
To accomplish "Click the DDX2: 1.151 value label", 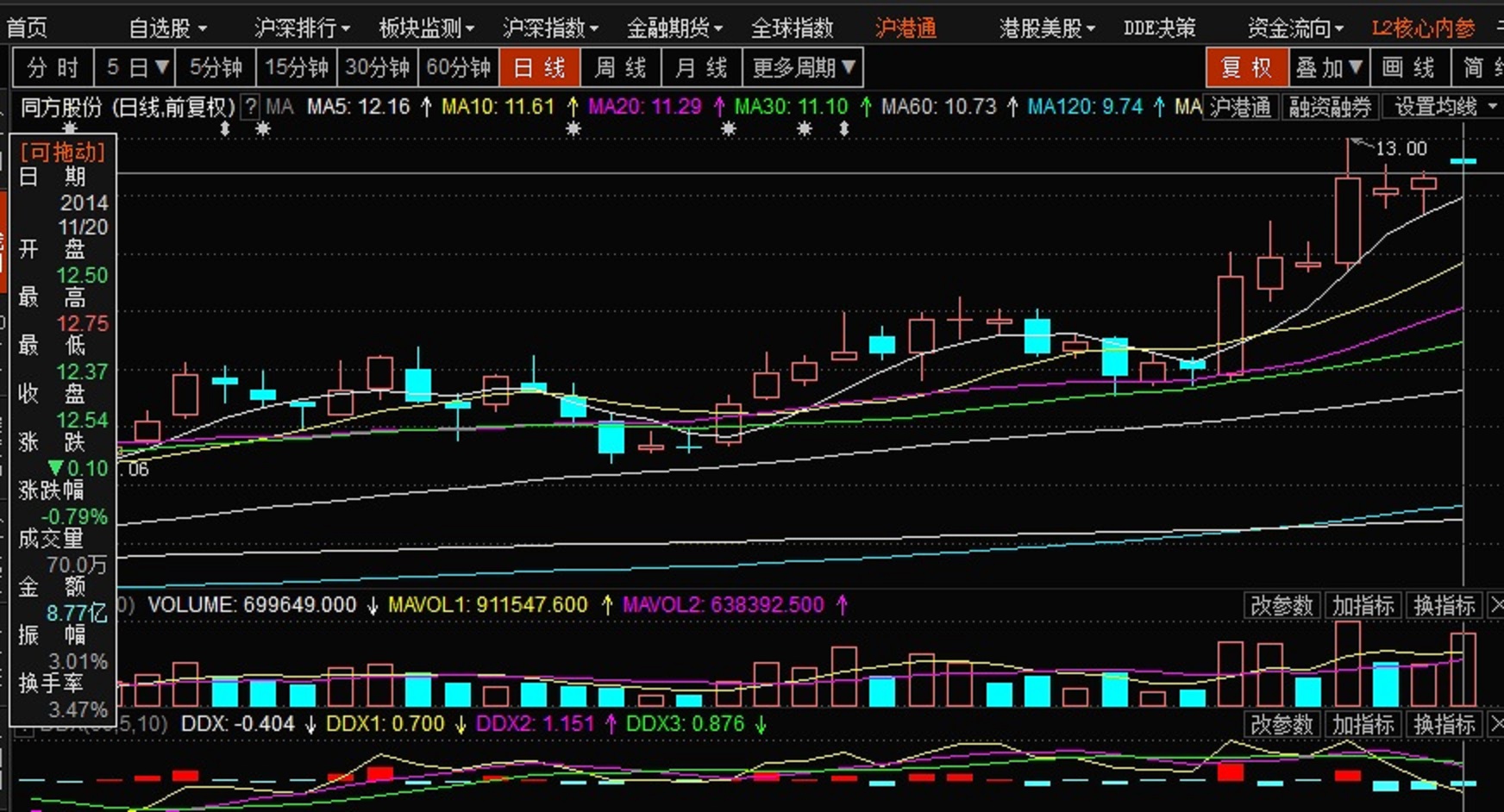I will pyautogui.click(x=535, y=723).
